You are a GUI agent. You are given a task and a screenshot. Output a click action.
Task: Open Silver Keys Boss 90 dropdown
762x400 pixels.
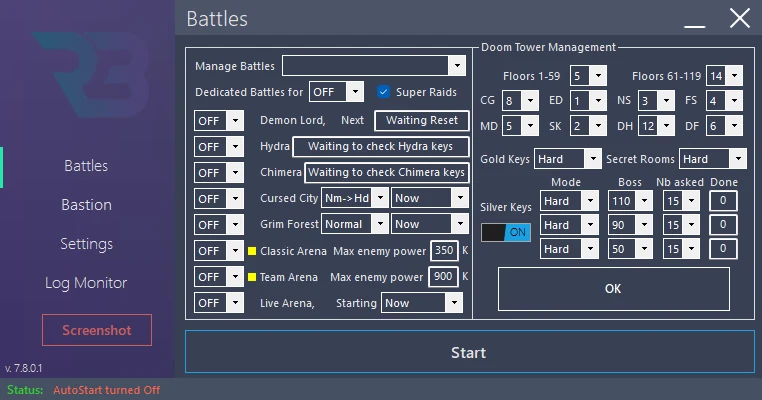(630, 225)
